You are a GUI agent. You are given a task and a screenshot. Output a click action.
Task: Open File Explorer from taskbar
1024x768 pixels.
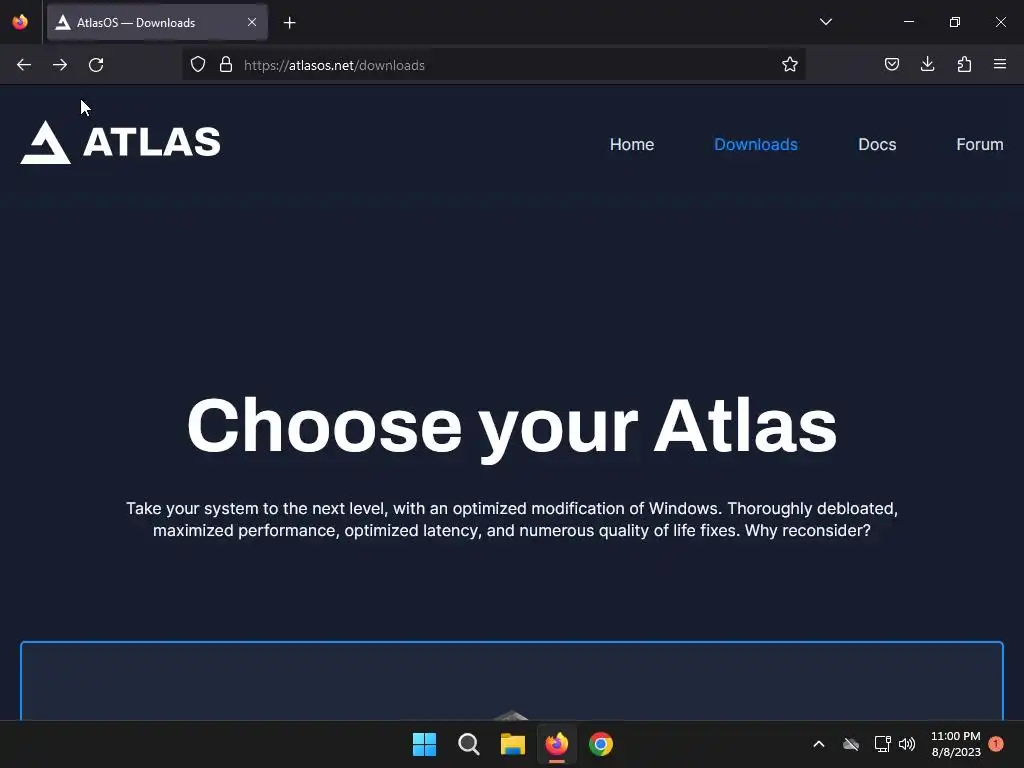coord(513,744)
